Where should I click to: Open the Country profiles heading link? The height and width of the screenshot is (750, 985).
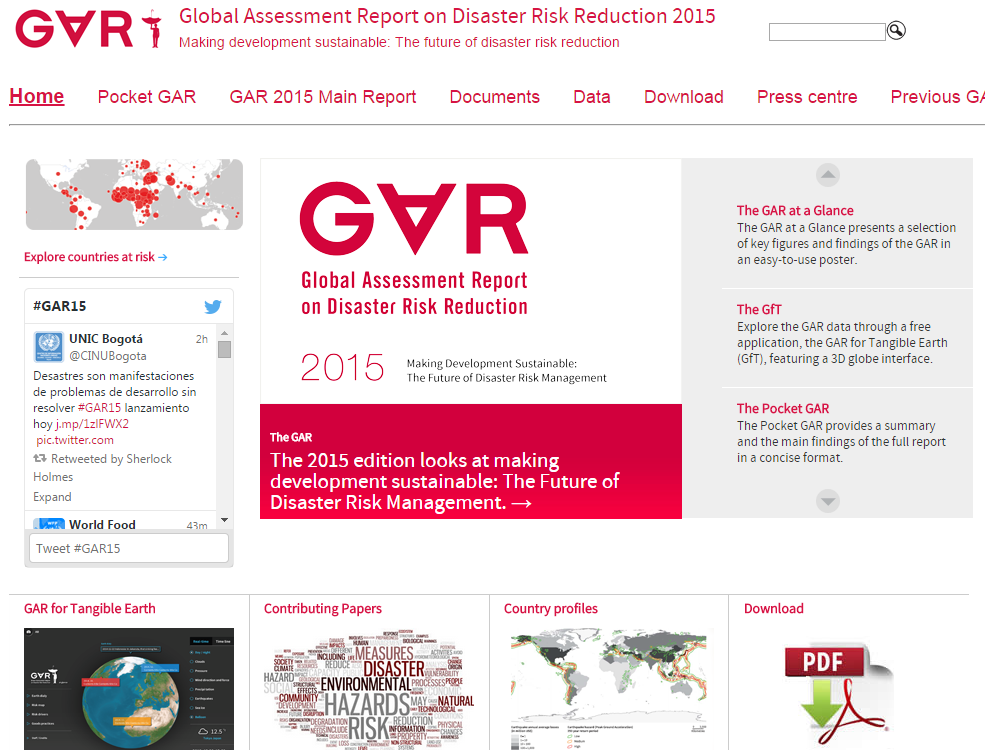[550, 609]
